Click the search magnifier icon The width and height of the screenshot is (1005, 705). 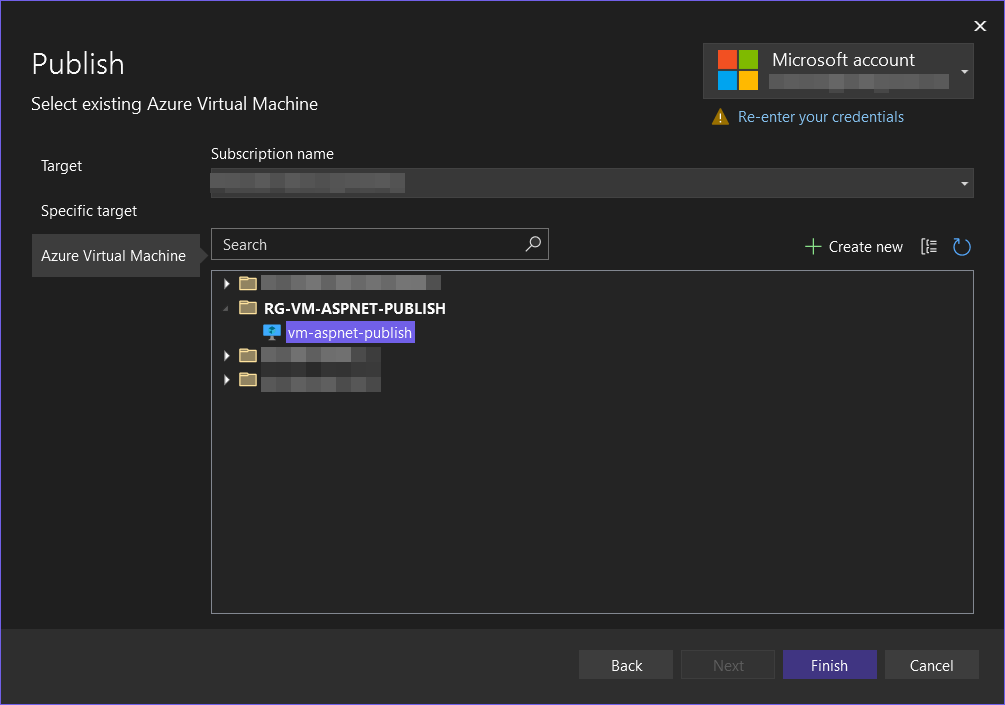(x=534, y=244)
